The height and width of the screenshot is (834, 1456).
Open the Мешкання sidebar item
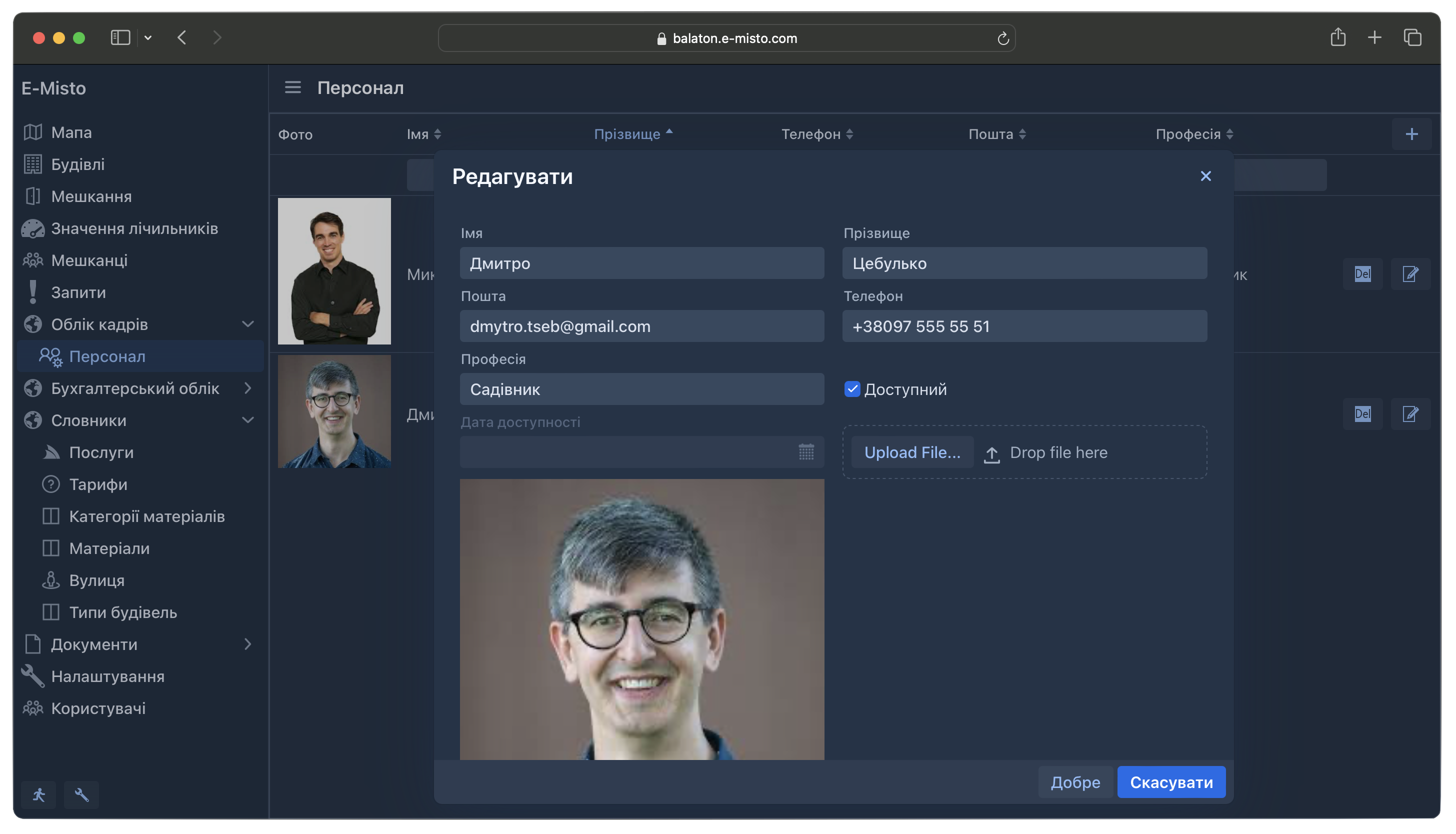140,196
